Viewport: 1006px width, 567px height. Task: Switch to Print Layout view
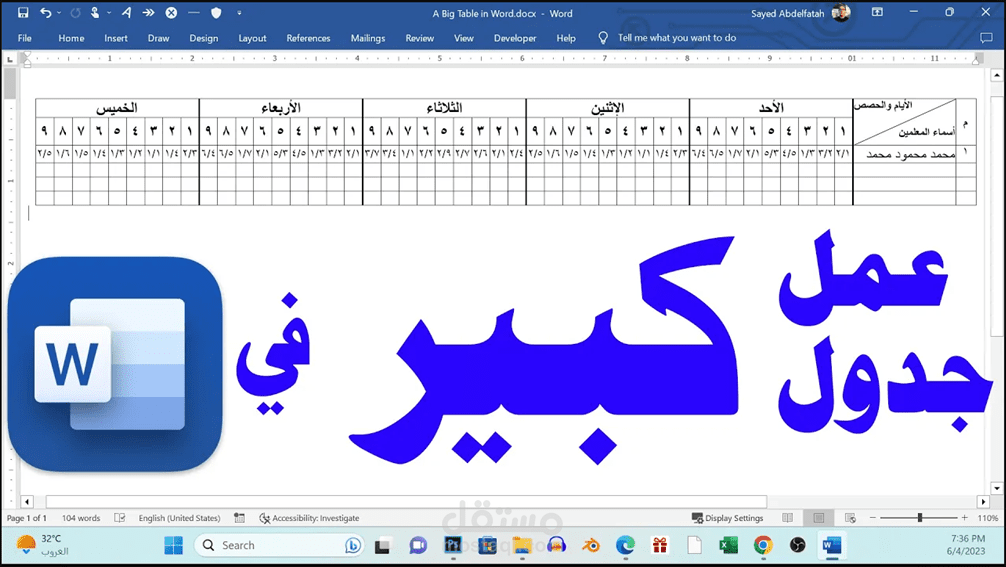point(819,518)
